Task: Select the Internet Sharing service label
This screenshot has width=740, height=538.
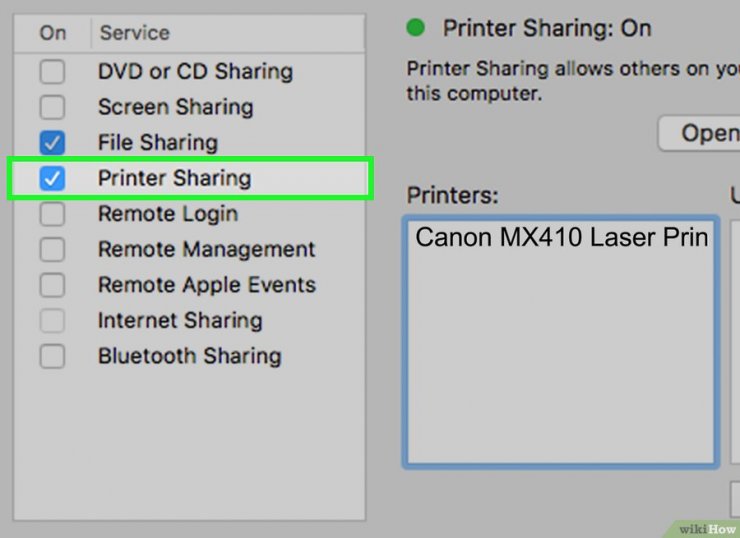Action: pos(180,321)
